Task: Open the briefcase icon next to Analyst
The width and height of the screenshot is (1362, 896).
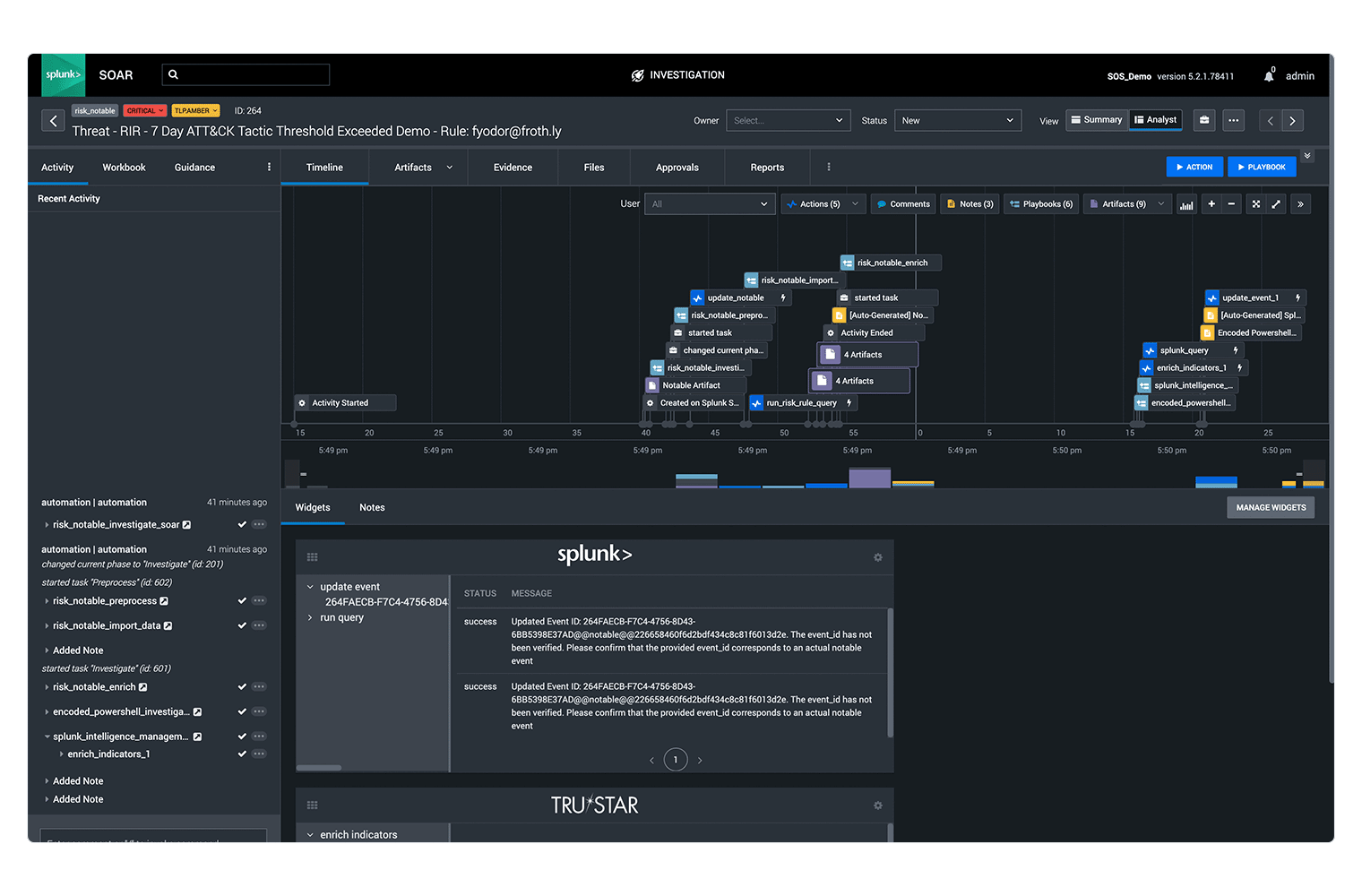Action: [x=1204, y=120]
